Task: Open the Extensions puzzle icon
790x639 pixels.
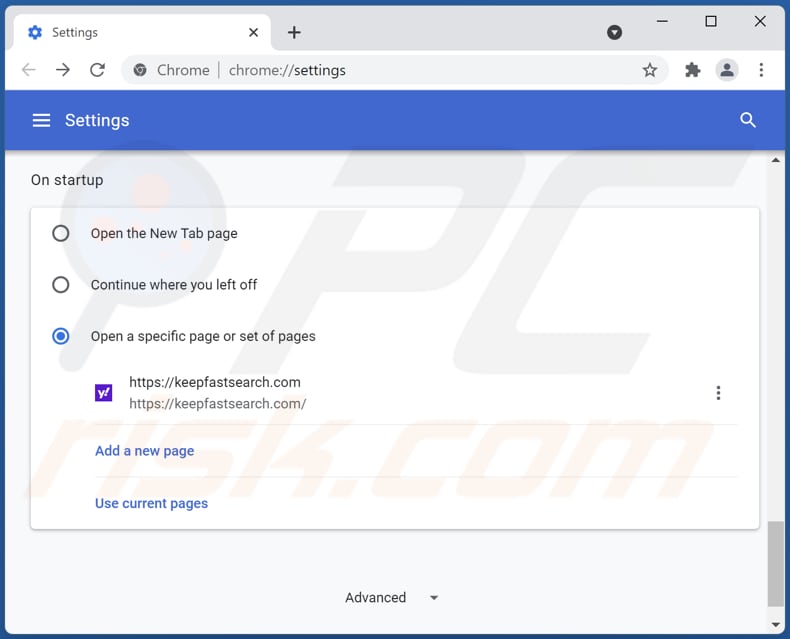Action: coord(692,70)
